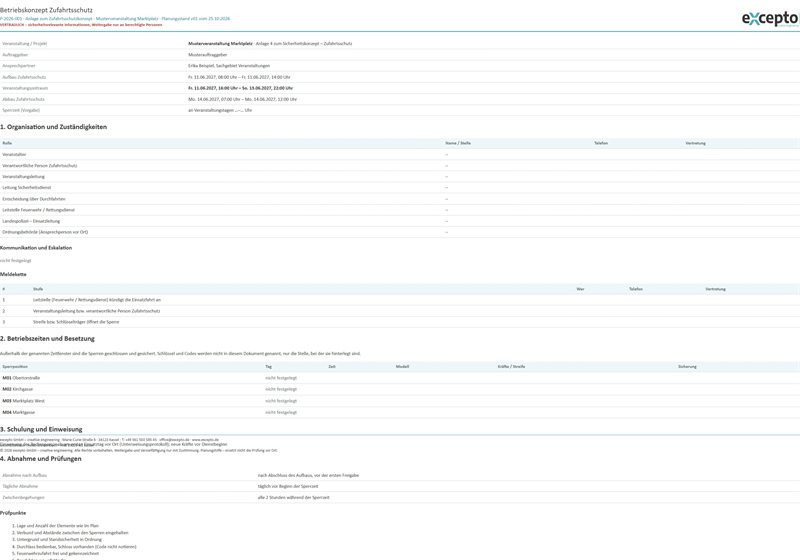800x560 pixels.
Task: Click the 'Aufbau Zufahrtsschutz' label
Action: click(24, 77)
